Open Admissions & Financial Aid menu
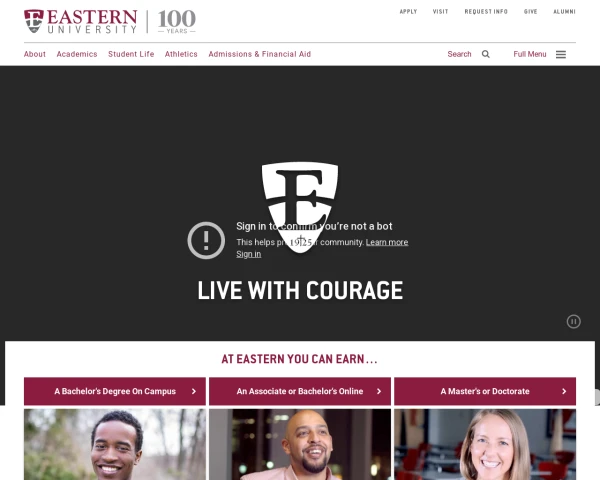 pyautogui.click(x=259, y=54)
